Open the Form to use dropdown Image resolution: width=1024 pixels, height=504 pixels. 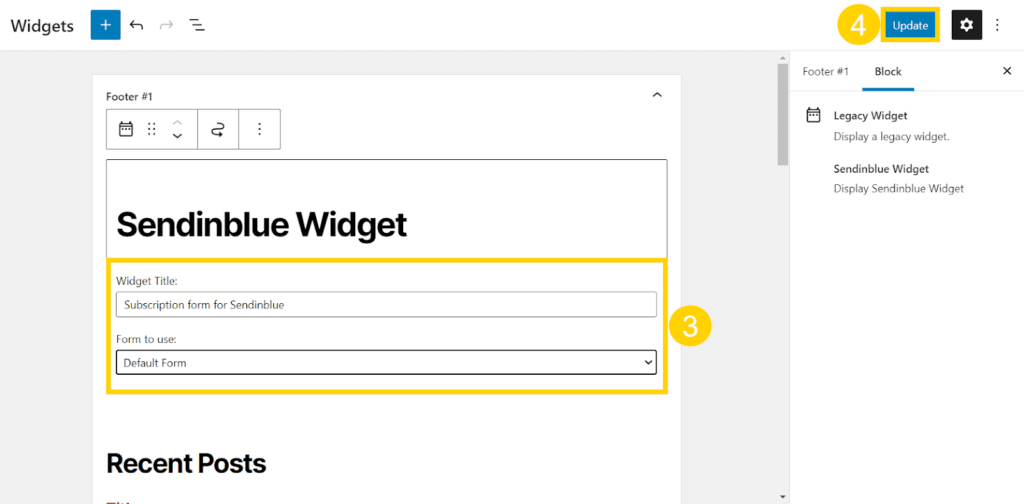point(387,362)
